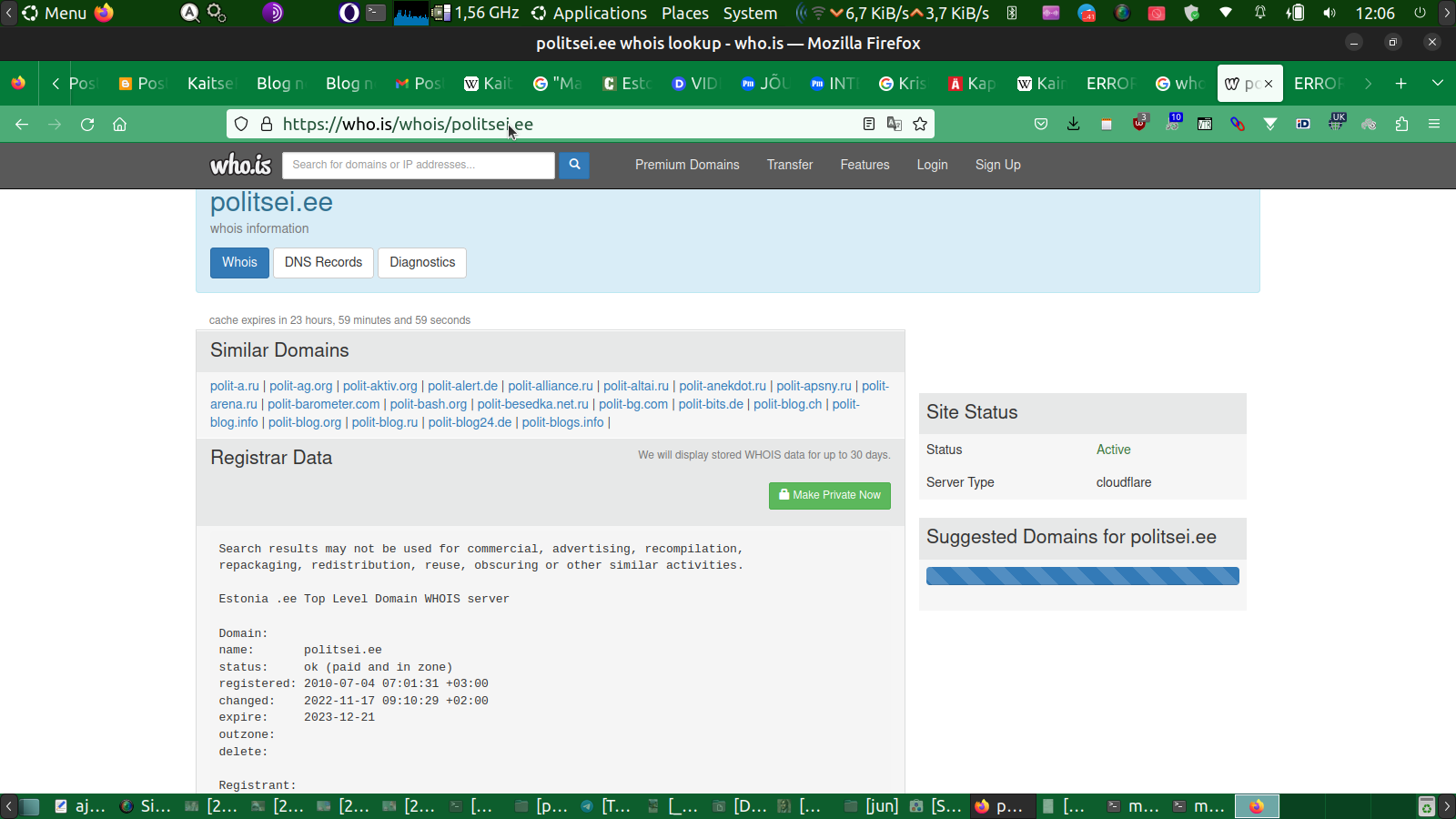Close the active who.is tab
The image size is (1456, 819).
pos(1269,84)
